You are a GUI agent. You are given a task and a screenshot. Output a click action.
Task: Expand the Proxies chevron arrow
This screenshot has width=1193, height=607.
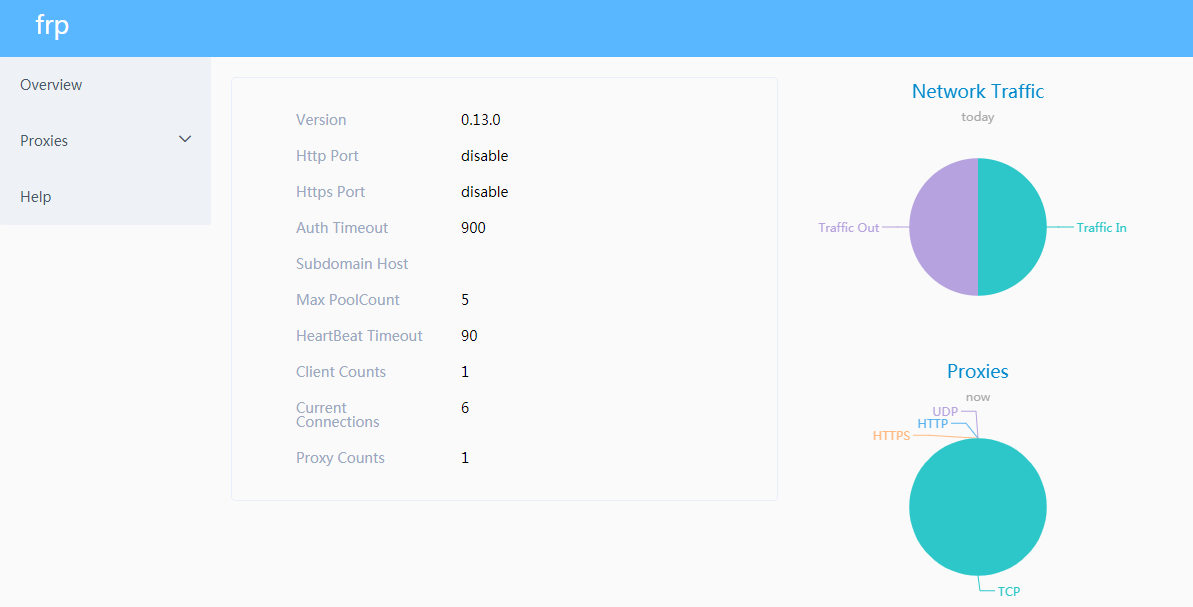185,139
